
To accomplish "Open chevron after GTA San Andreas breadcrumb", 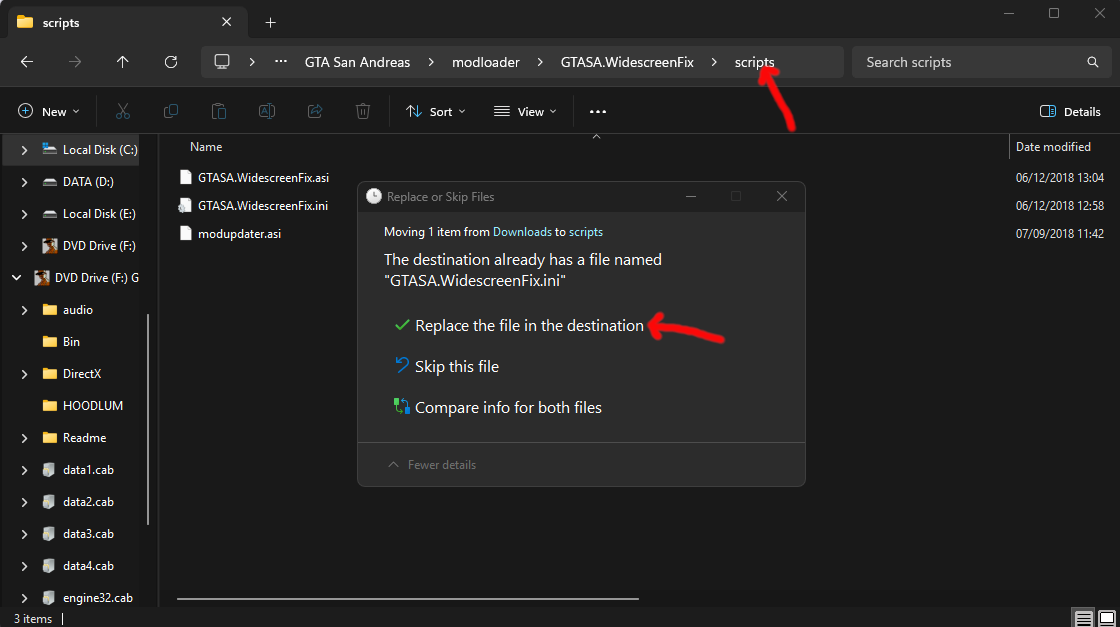I will coord(431,62).
